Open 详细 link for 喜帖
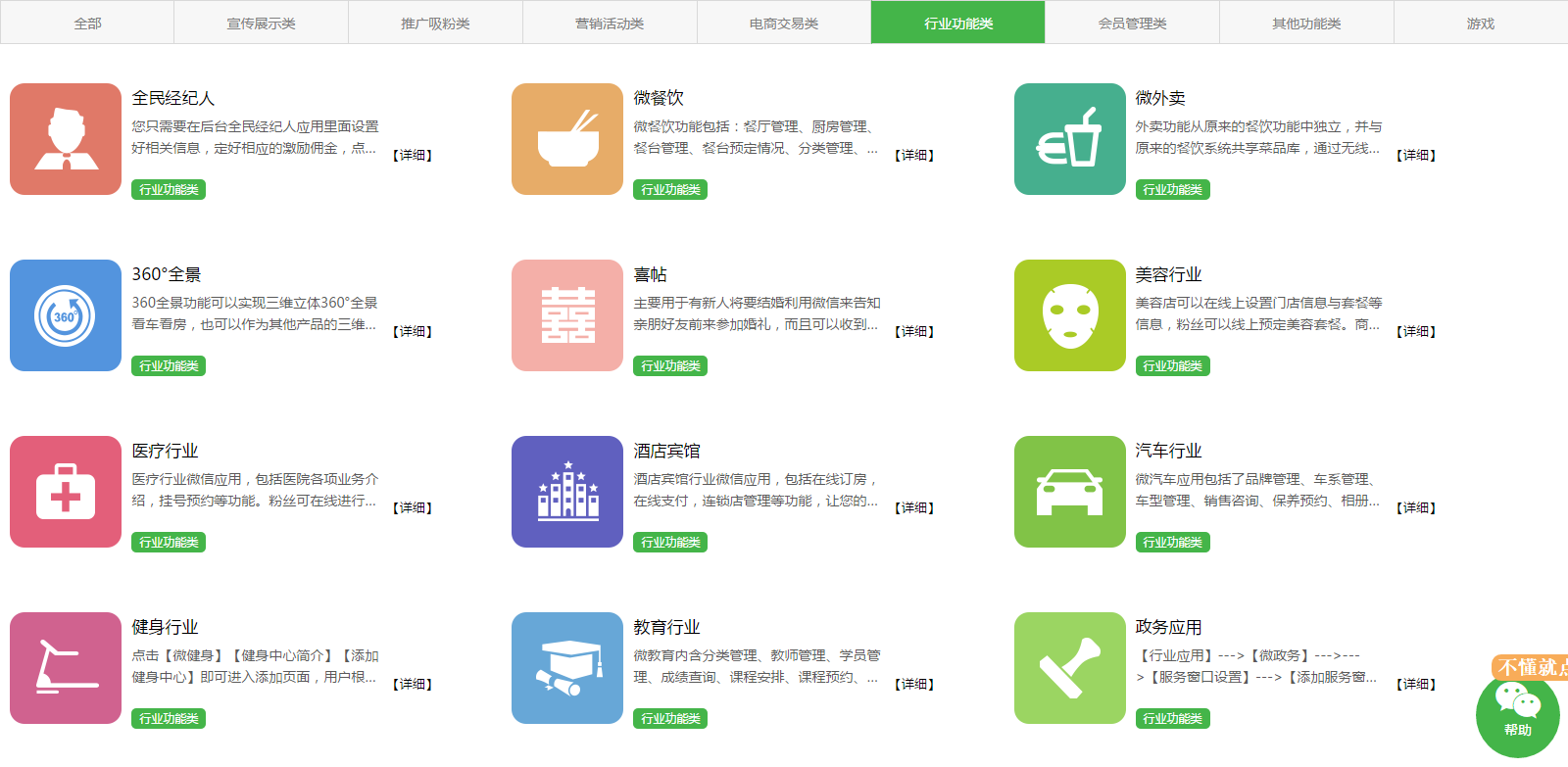 click(x=914, y=331)
